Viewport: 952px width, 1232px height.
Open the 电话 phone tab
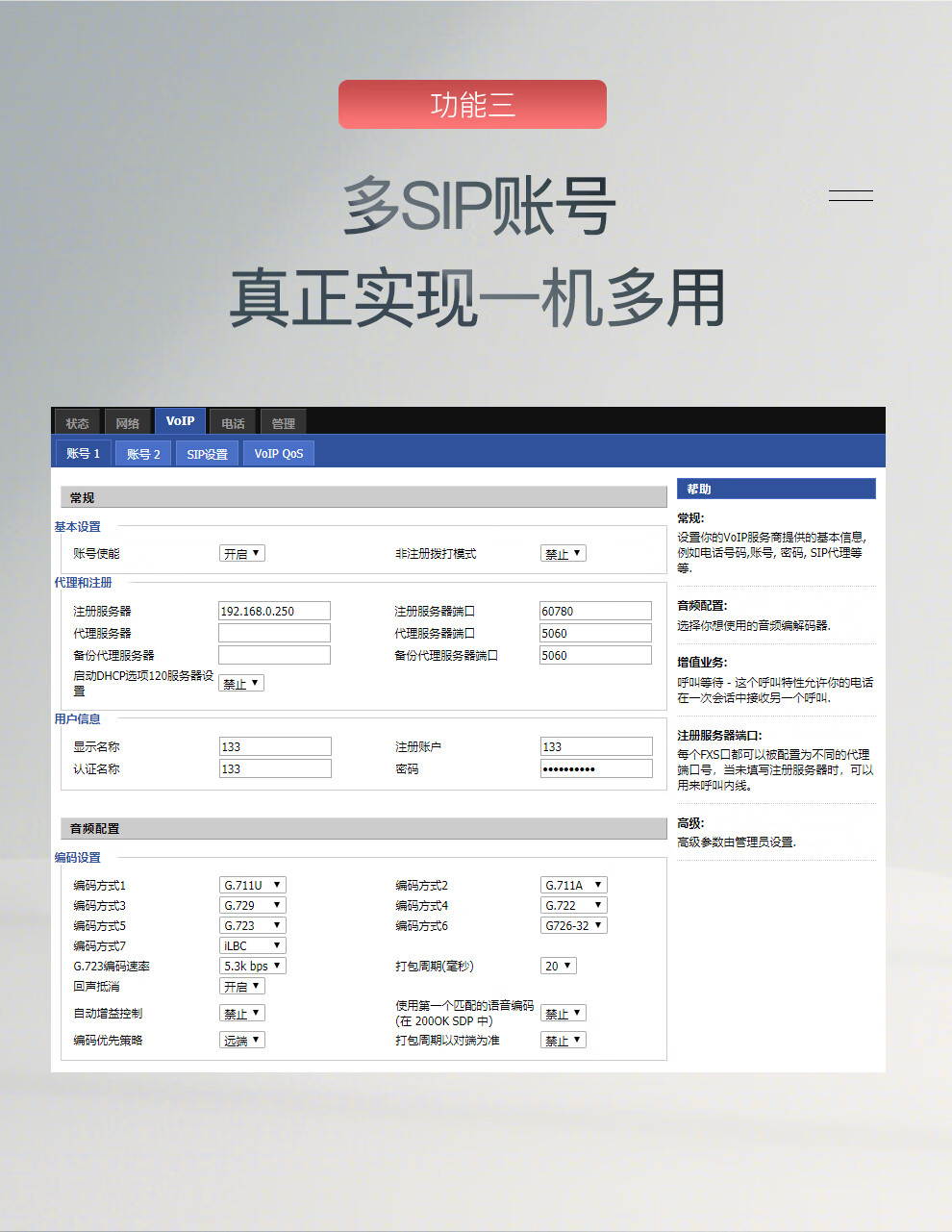click(233, 423)
